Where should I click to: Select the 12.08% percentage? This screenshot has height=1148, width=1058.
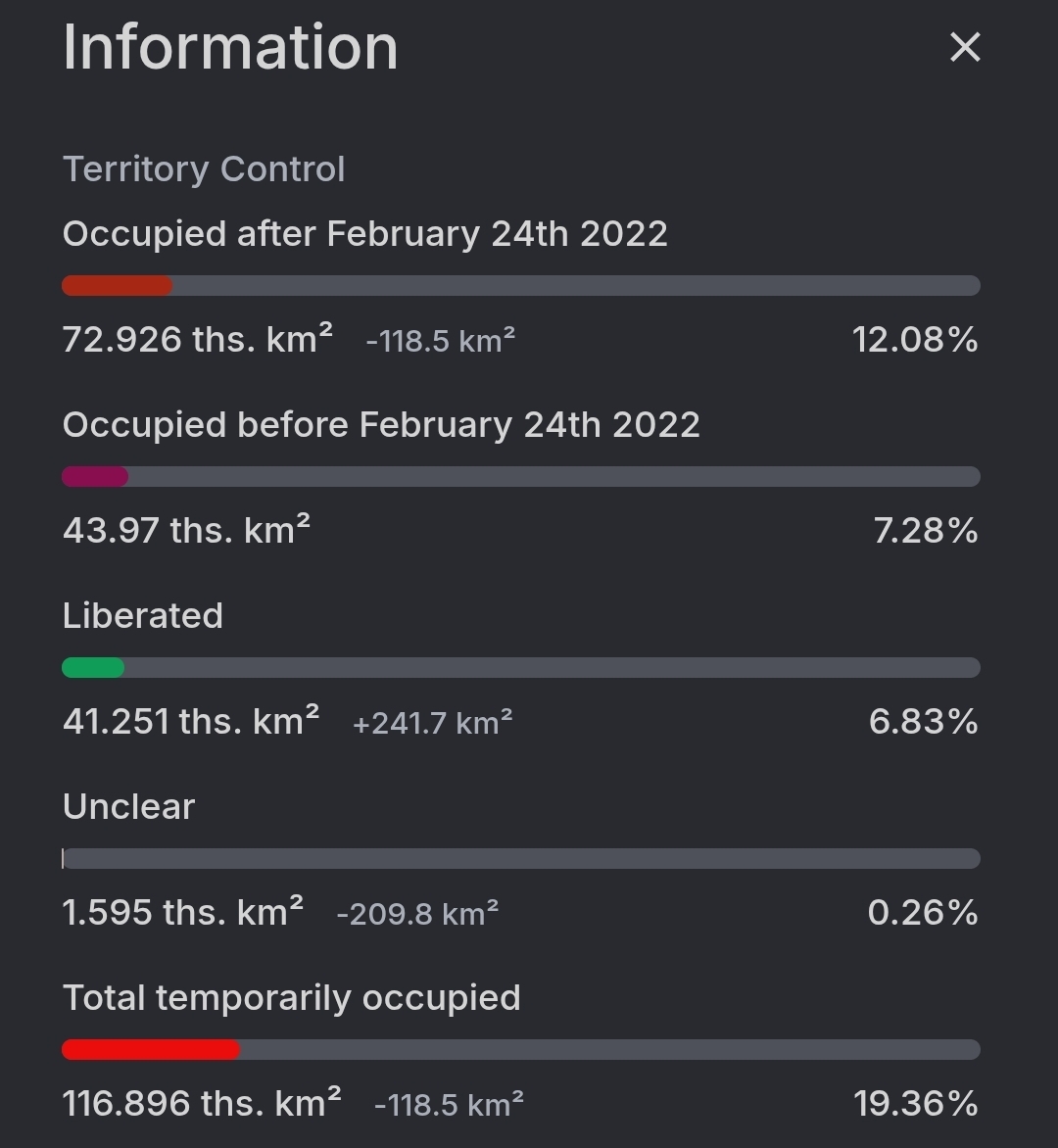pos(915,340)
